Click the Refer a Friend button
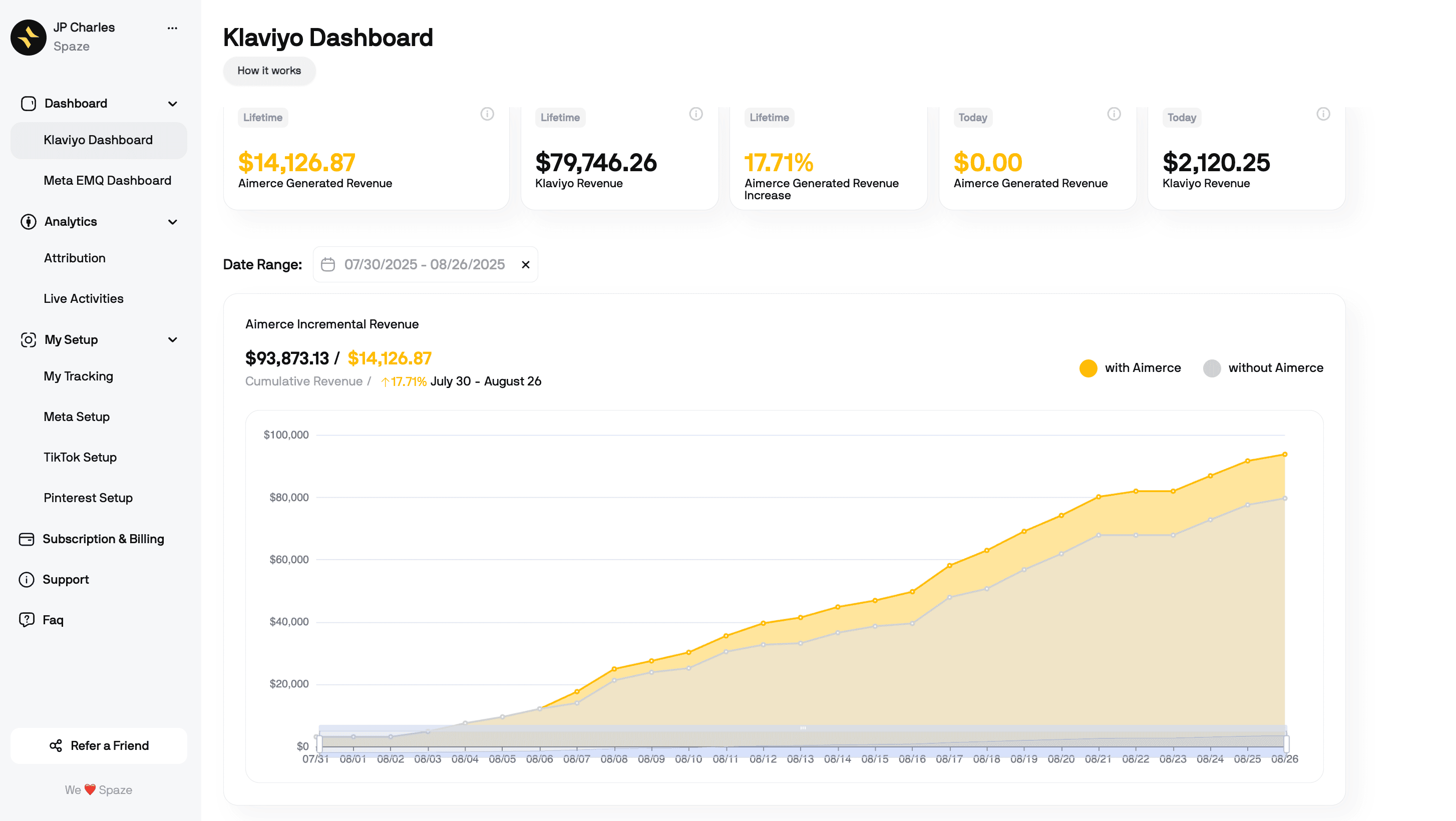 99,745
